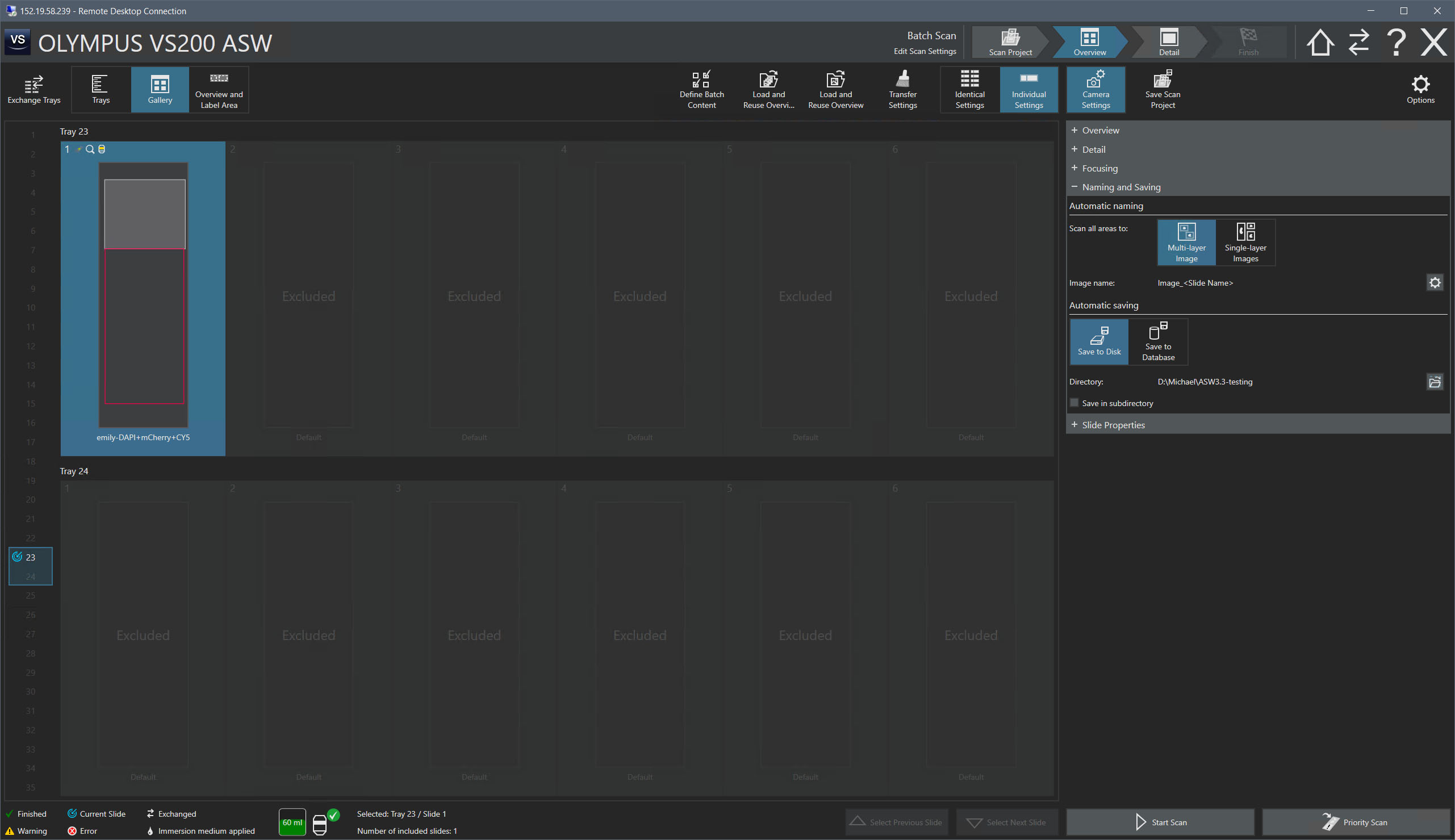Choose Save to Disk option
The image size is (1455, 840).
[1098, 341]
